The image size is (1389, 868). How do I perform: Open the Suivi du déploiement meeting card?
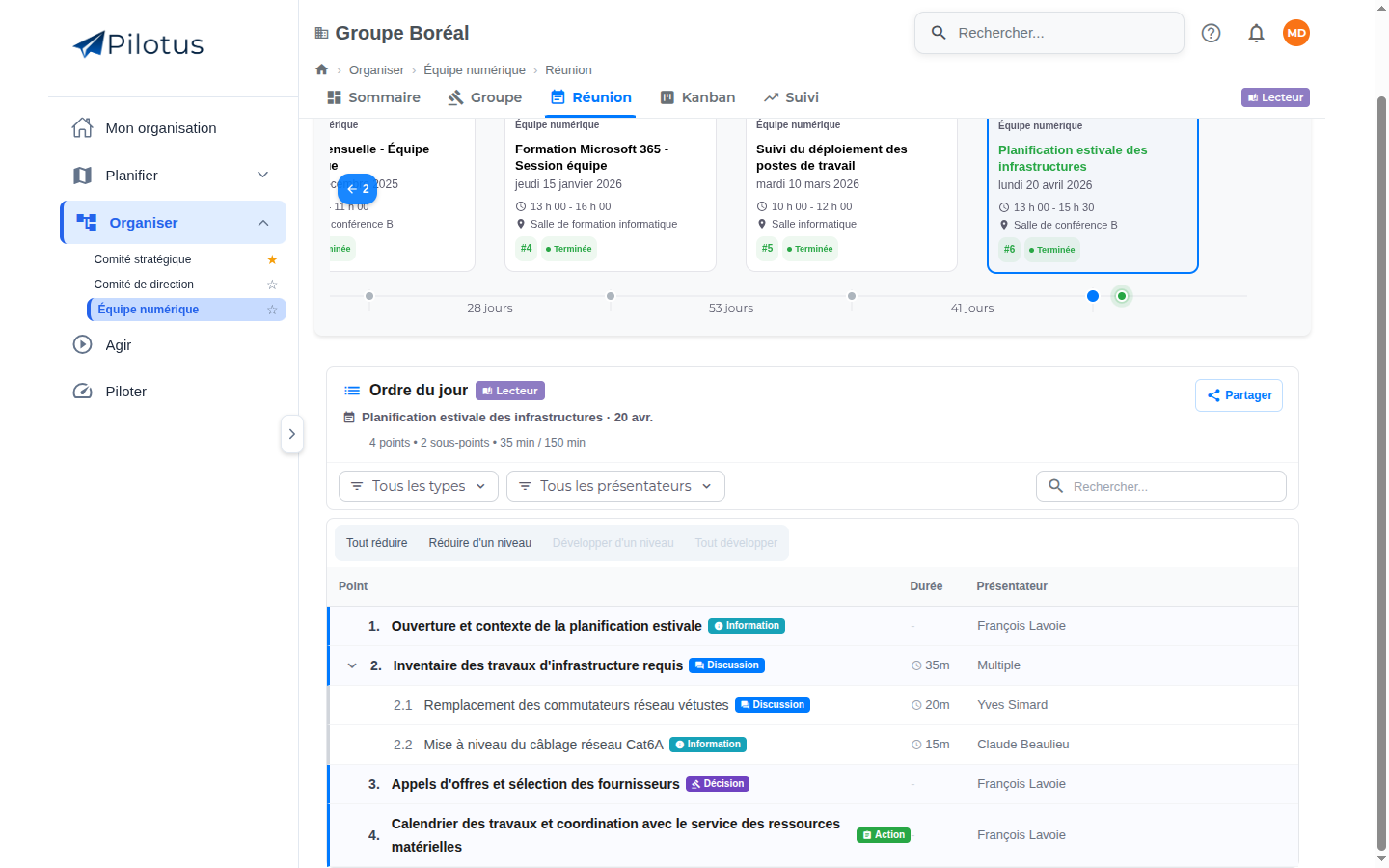pos(852,195)
